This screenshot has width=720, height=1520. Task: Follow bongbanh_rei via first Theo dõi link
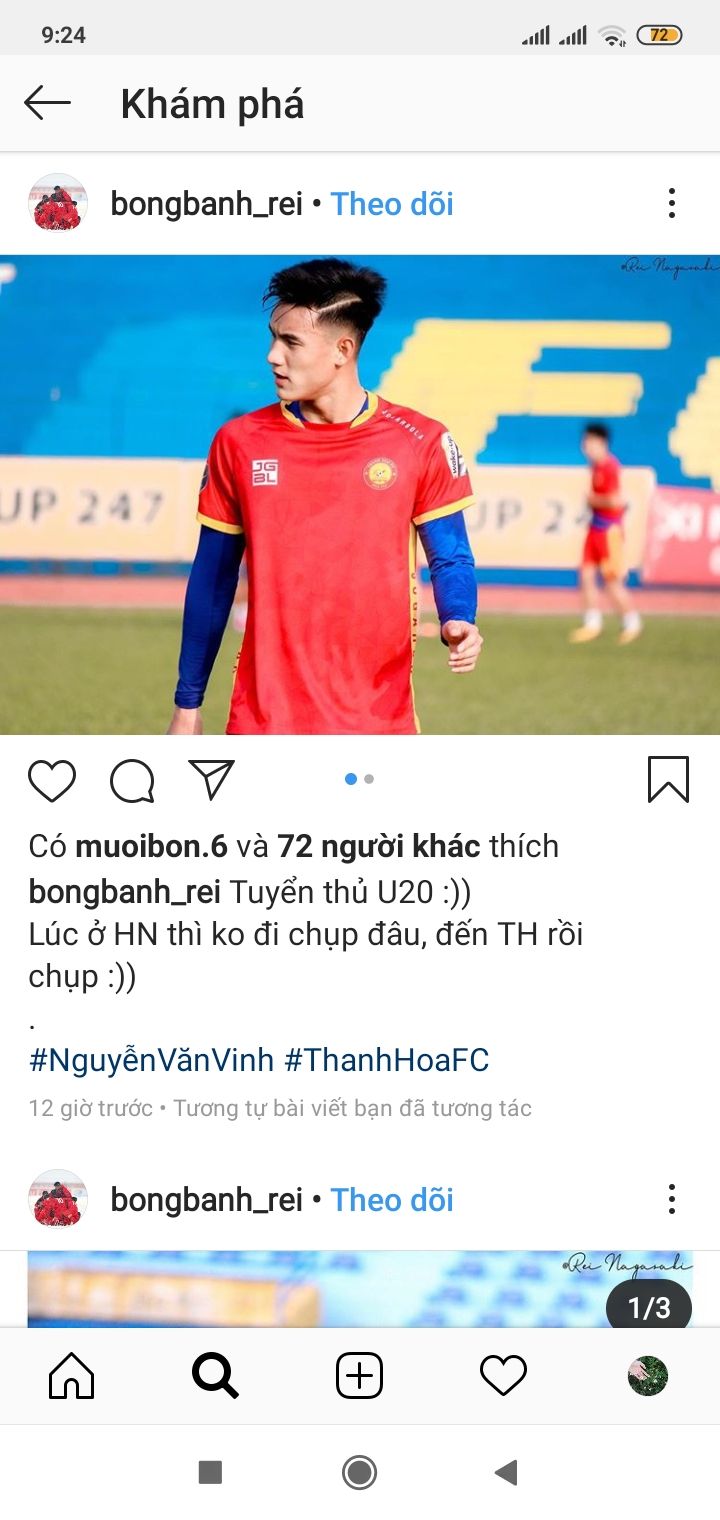392,204
